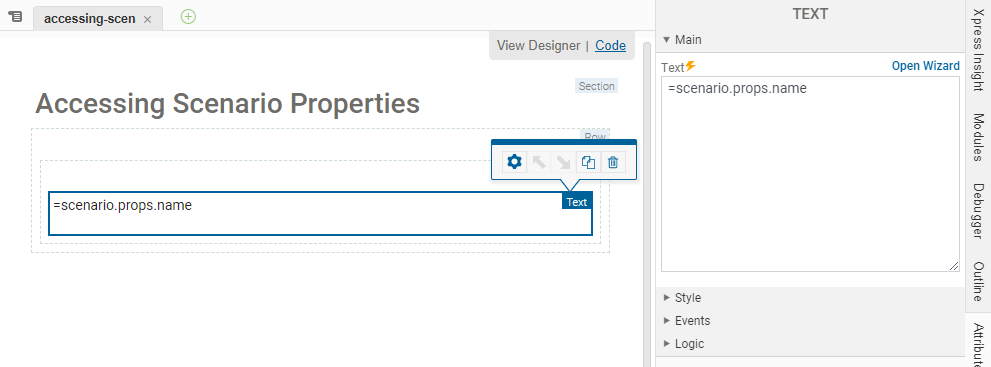Duplicate the selected Text element
This screenshot has width=991, height=367.
tap(588, 162)
